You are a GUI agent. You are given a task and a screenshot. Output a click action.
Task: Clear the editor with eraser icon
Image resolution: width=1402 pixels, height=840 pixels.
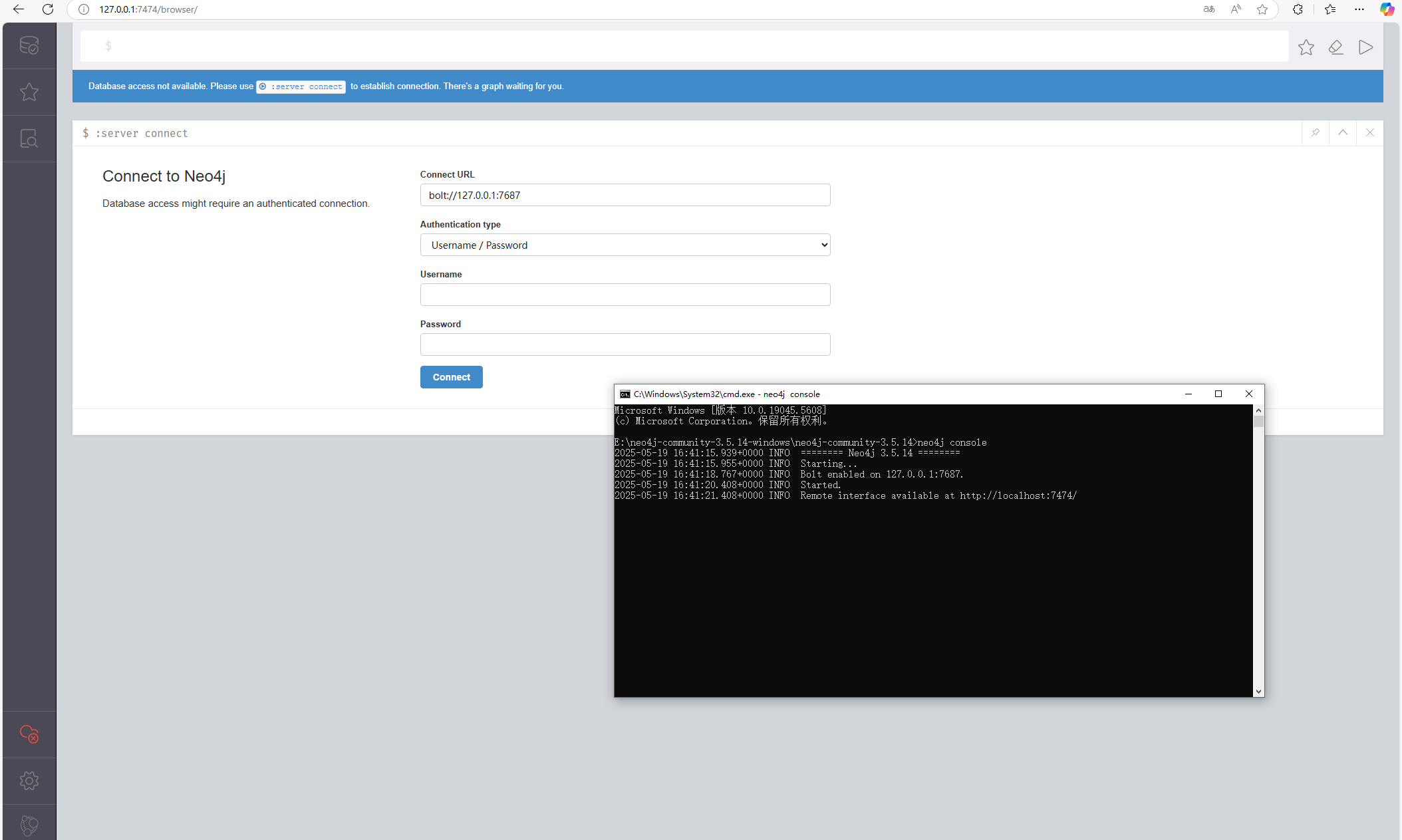(x=1335, y=47)
